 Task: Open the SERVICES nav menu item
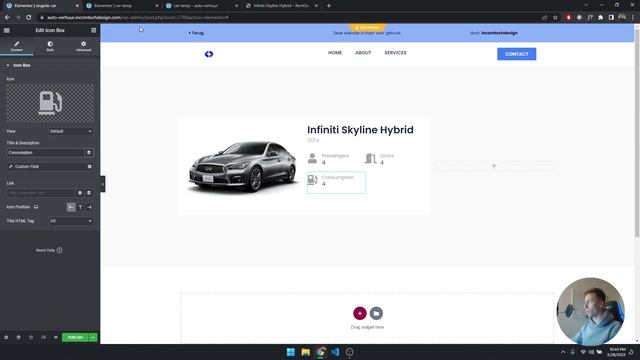click(395, 53)
